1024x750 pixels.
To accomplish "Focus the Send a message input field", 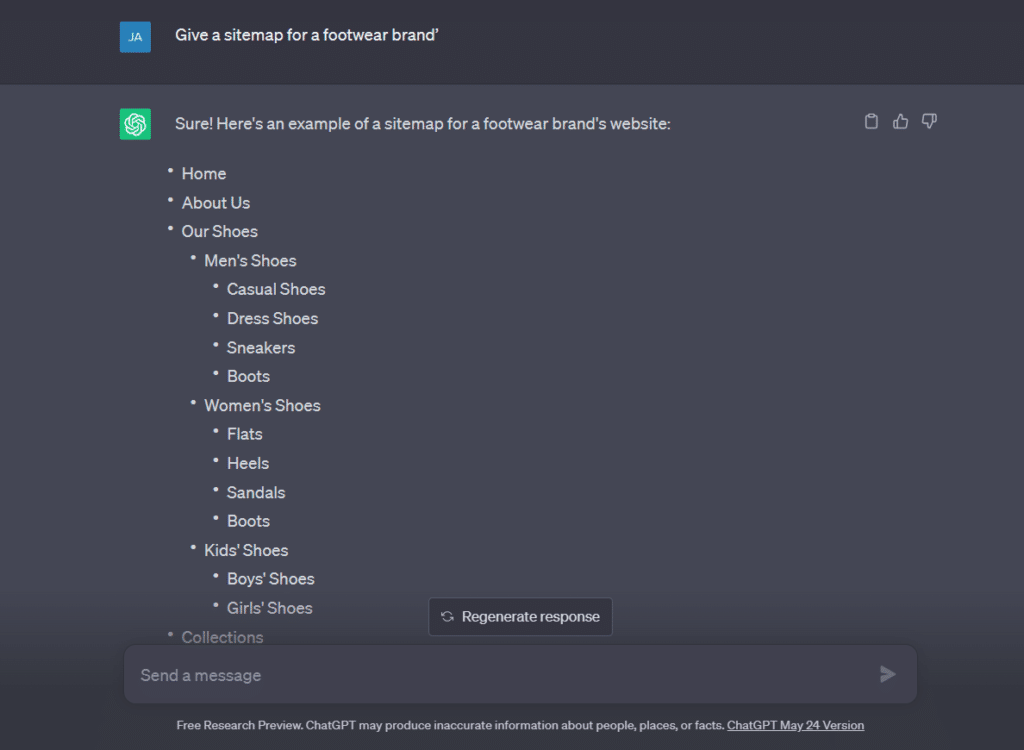I will (x=500, y=675).
